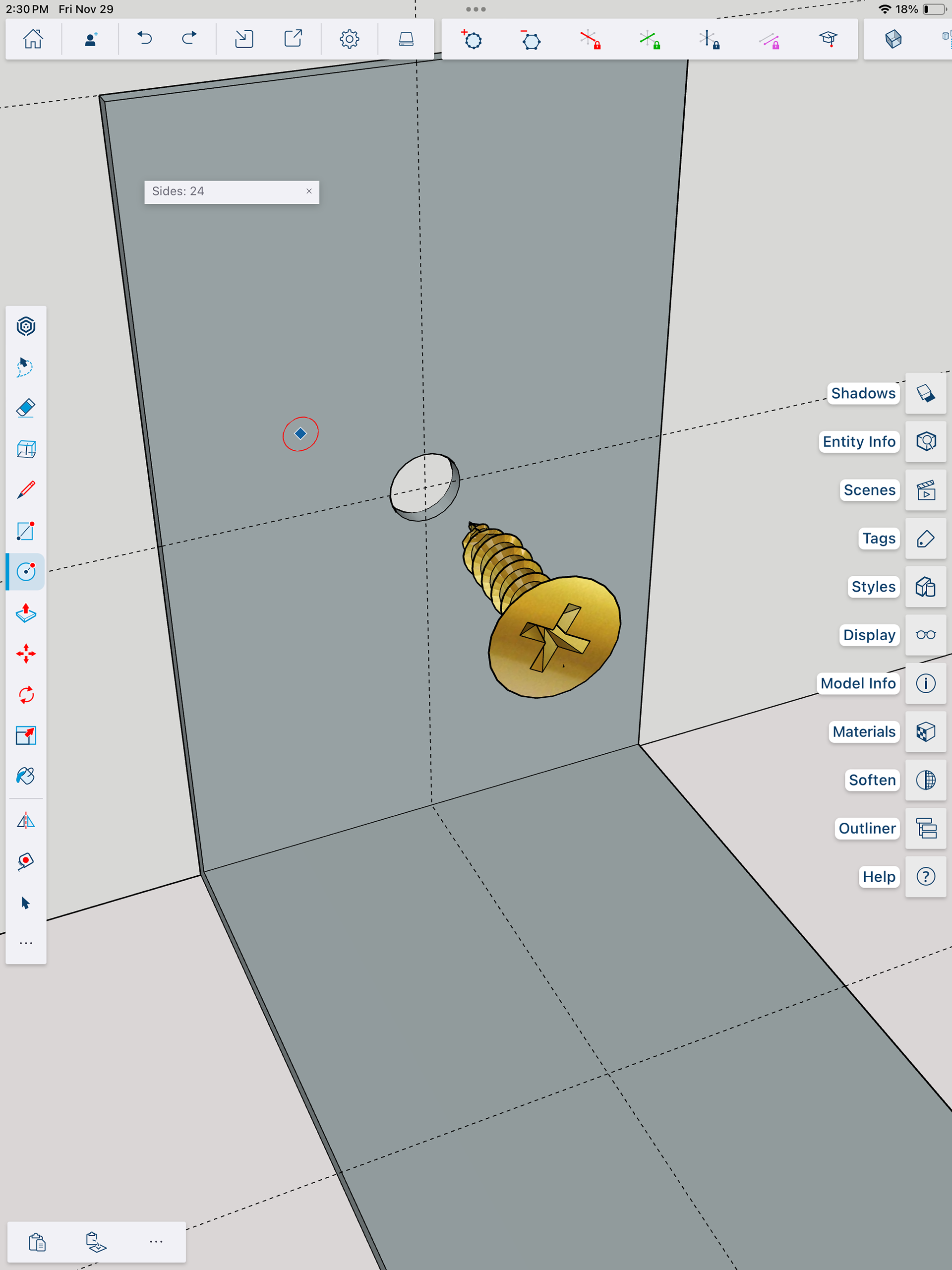Toggle the red axis lock
The width and height of the screenshot is (952, 1270).
[x=590, y=40]
